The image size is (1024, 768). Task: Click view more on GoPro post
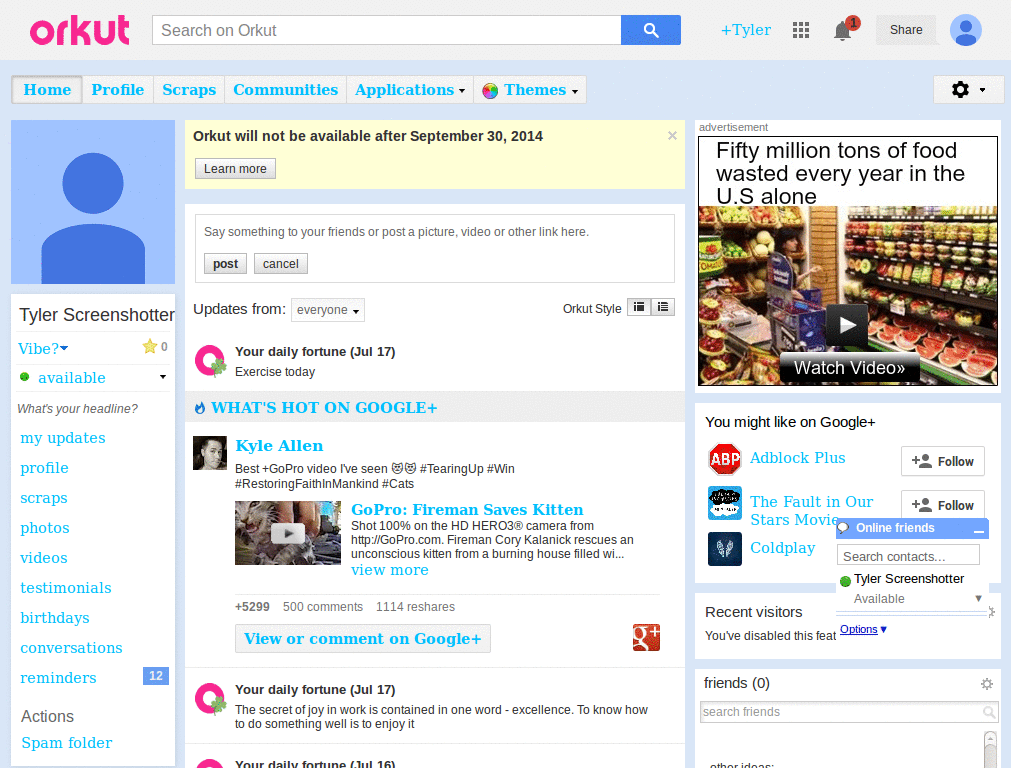click(x=390, y=570)
